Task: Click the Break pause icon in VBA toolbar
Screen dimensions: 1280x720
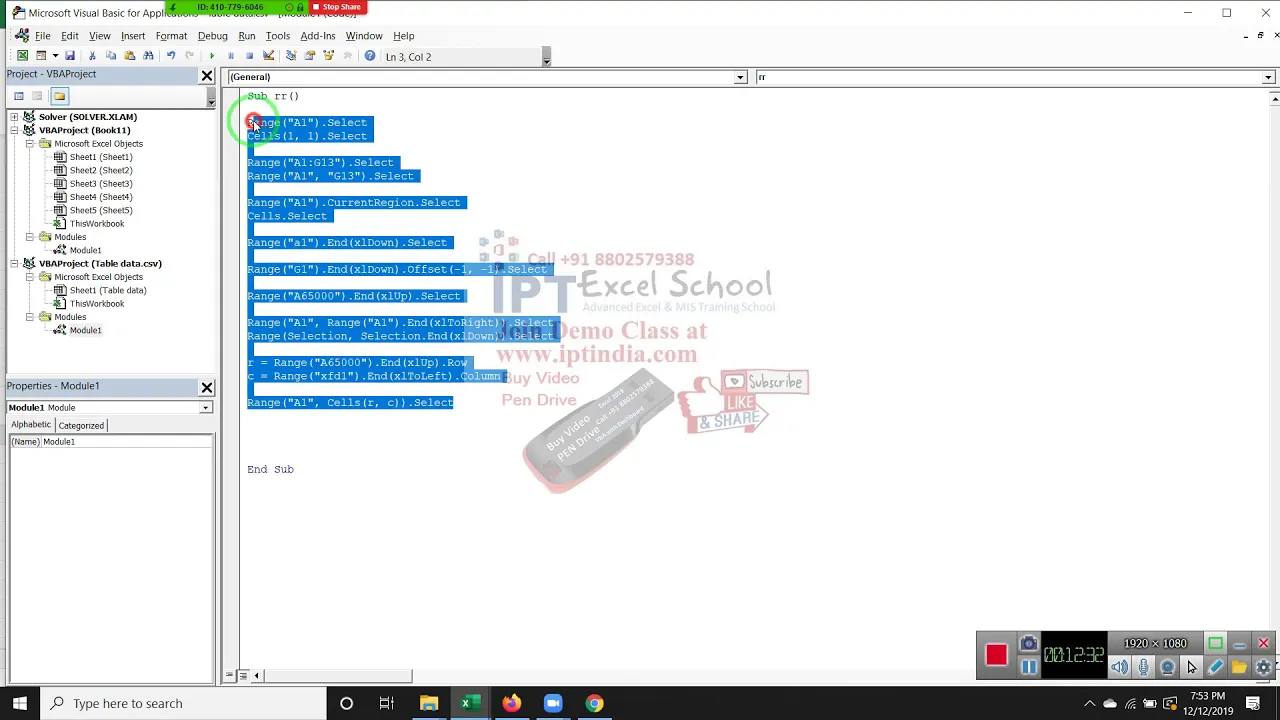Action: 230,56
